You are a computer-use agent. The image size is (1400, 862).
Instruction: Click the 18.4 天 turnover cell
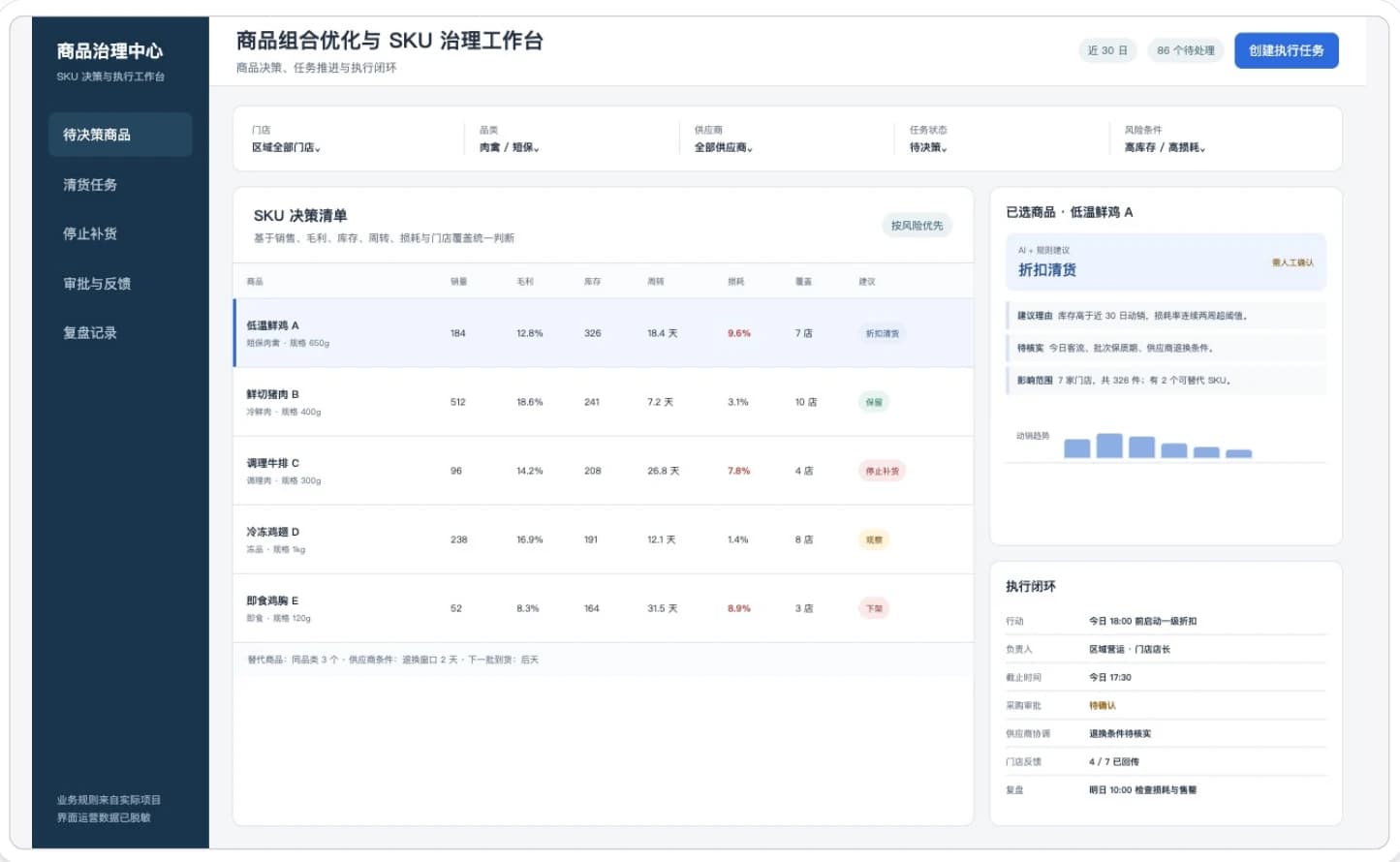[x=663, y=333]
